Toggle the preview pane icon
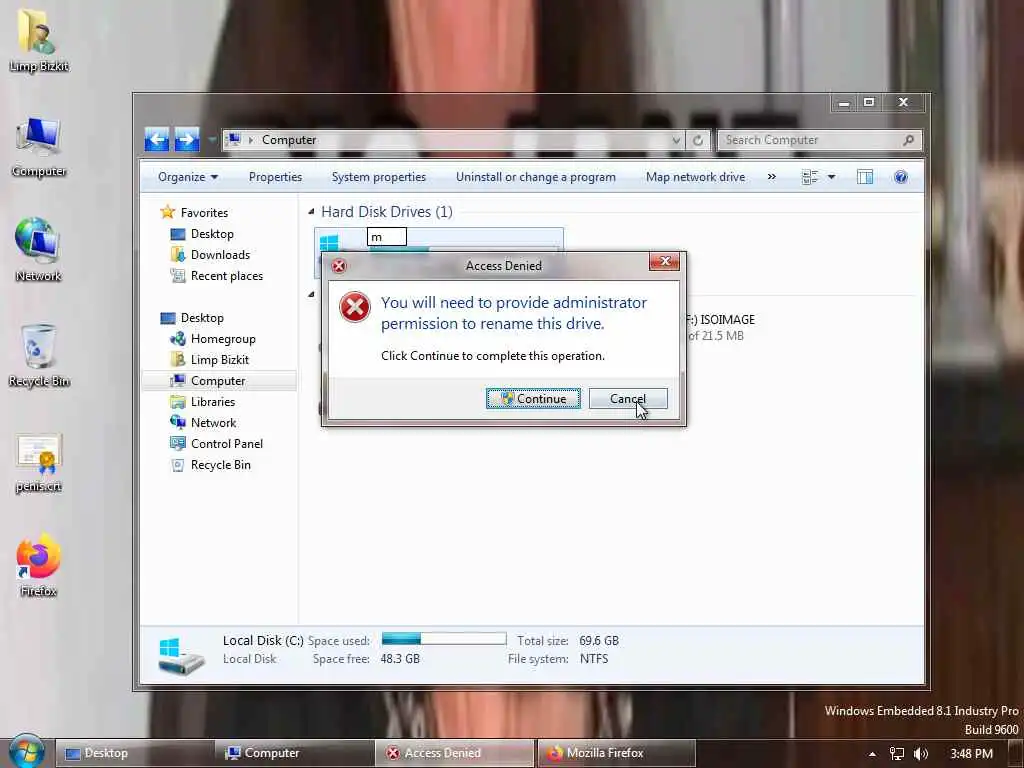 coord(865,177)
